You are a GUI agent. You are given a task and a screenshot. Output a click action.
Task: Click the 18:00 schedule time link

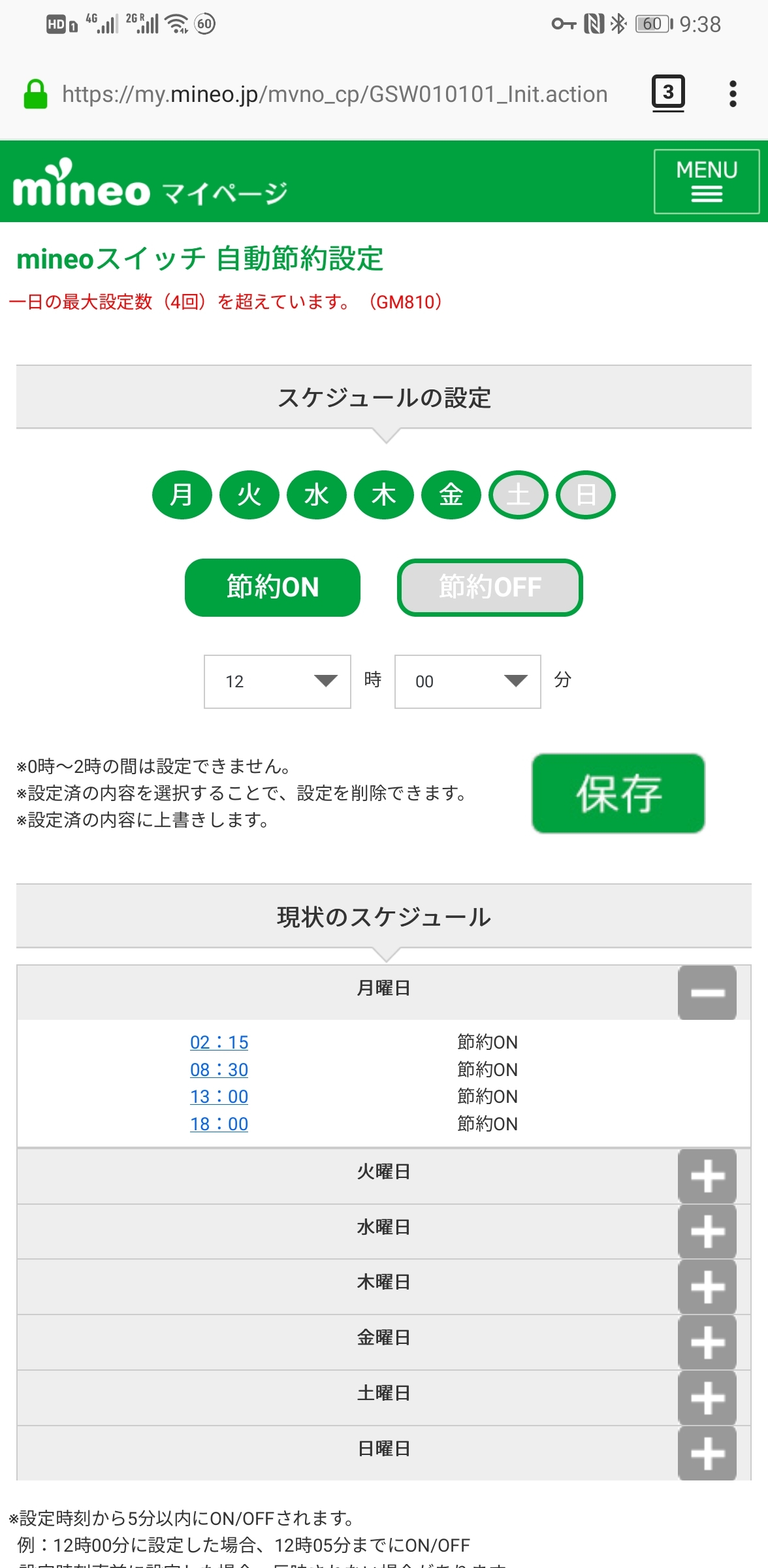(x=219, y=1124)
